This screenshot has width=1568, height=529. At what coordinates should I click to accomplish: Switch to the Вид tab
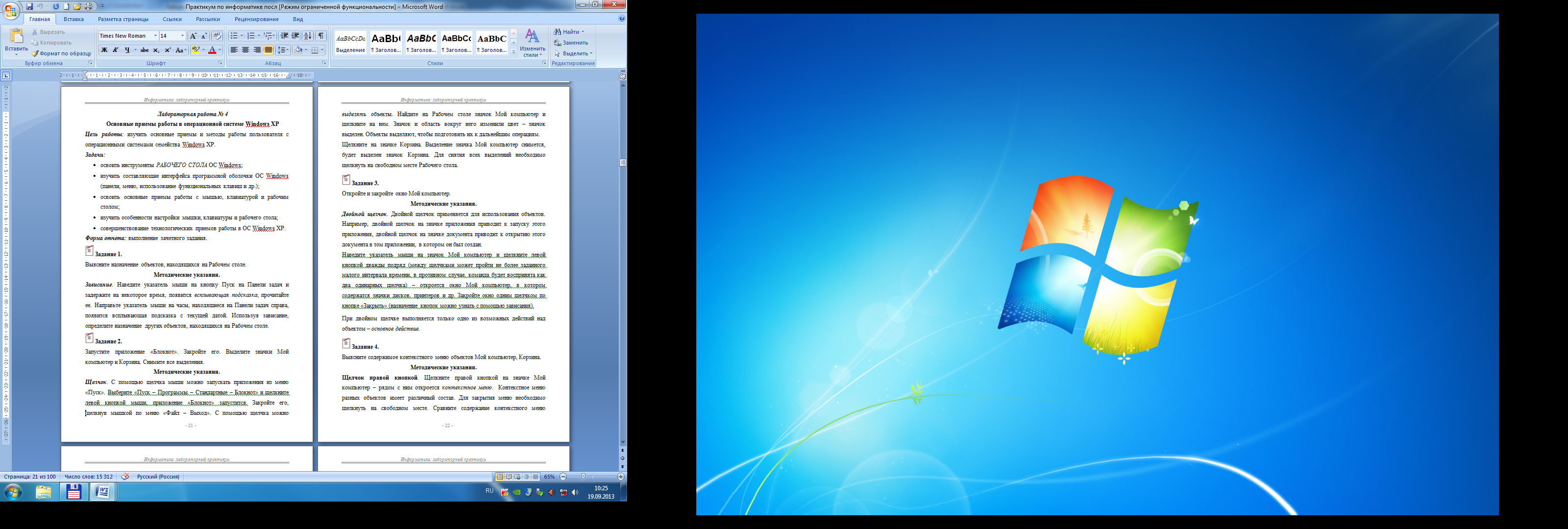(297, 19)
